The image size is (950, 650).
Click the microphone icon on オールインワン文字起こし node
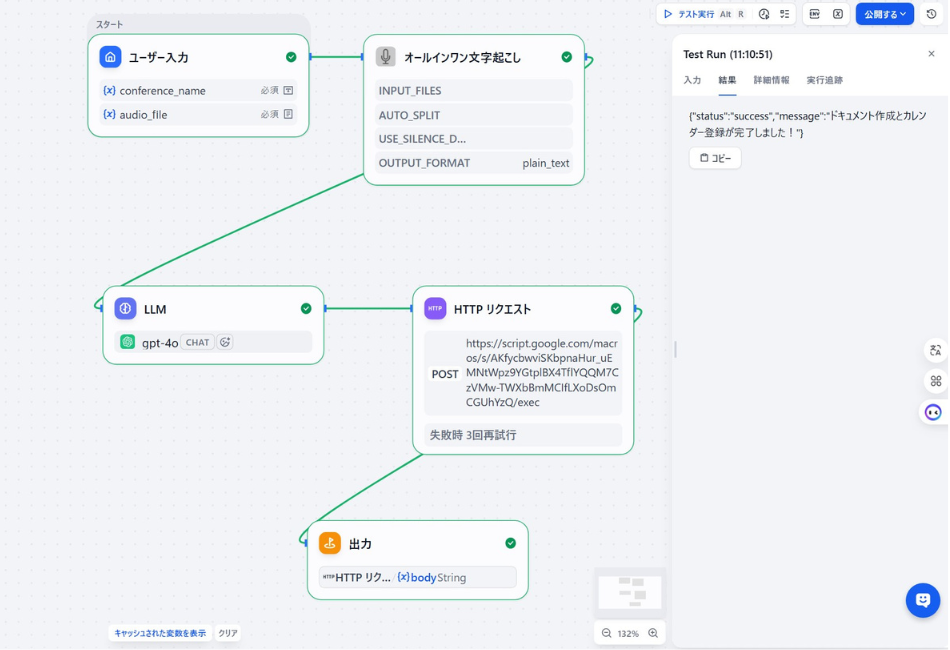tap(385, 57)
